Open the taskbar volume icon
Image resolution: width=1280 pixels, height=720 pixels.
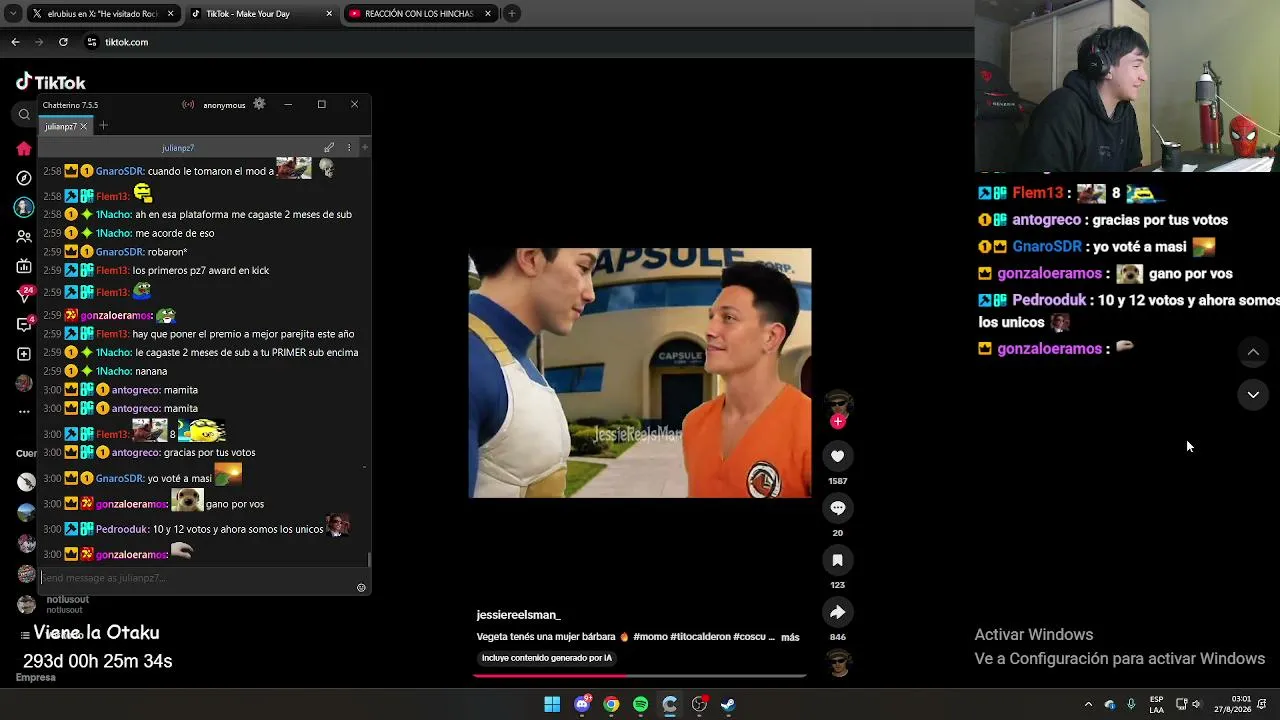click(x=1196, y=704)
